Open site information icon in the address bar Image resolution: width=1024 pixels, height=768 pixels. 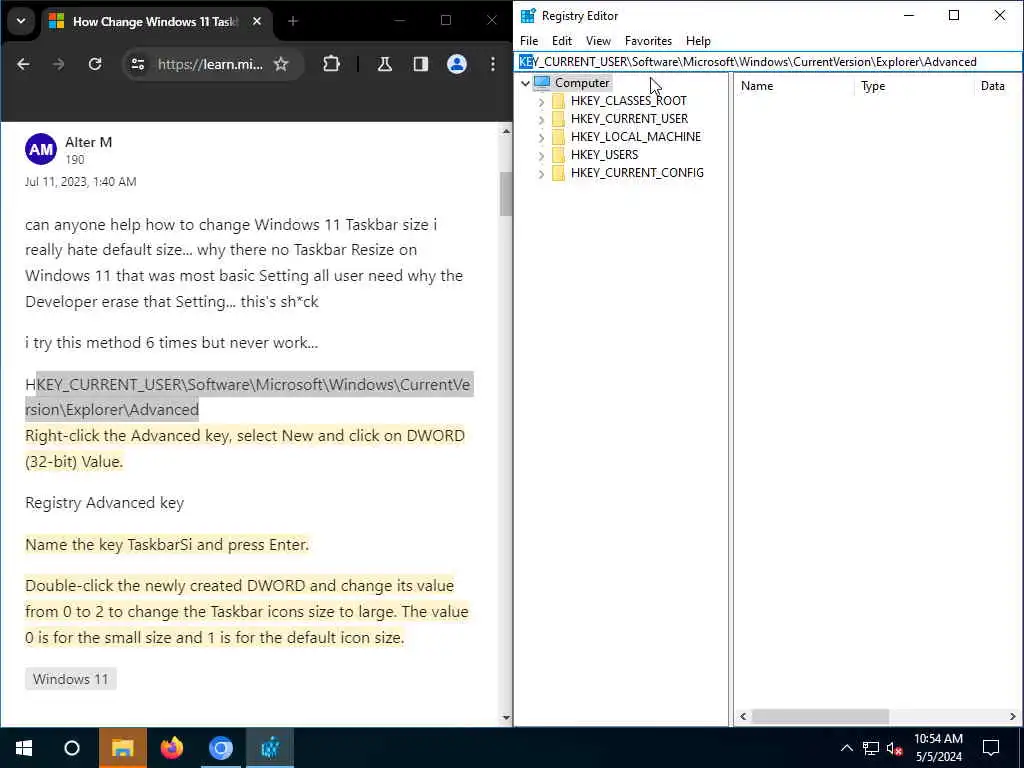click(138, 64)
